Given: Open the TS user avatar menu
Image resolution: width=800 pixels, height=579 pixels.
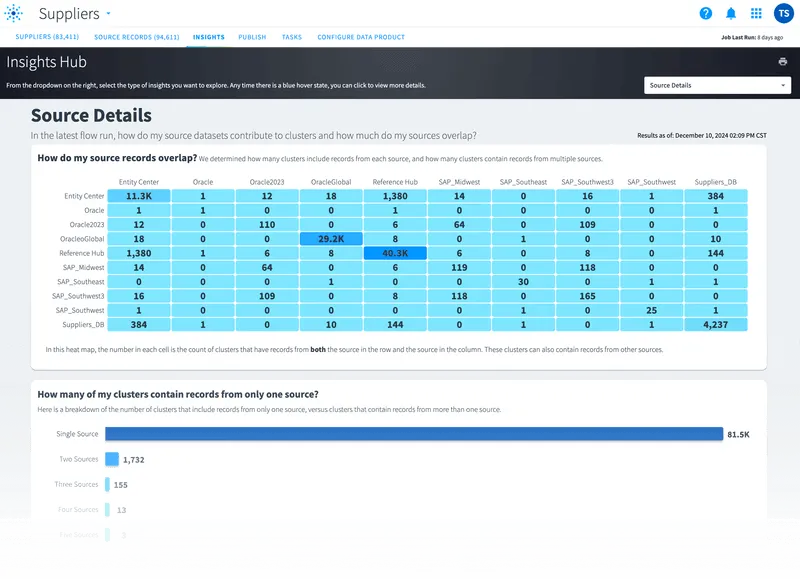Looking at the screenshot, I should point(784,13).
